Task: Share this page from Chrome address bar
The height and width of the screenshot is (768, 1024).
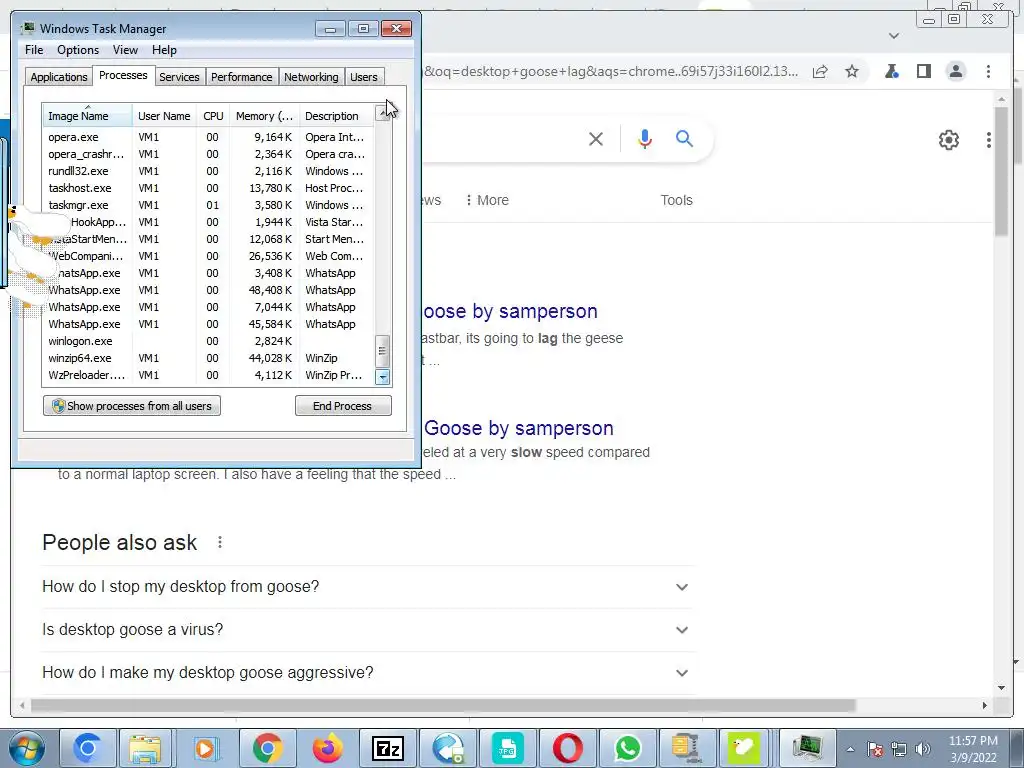Action: pos(820,71)
